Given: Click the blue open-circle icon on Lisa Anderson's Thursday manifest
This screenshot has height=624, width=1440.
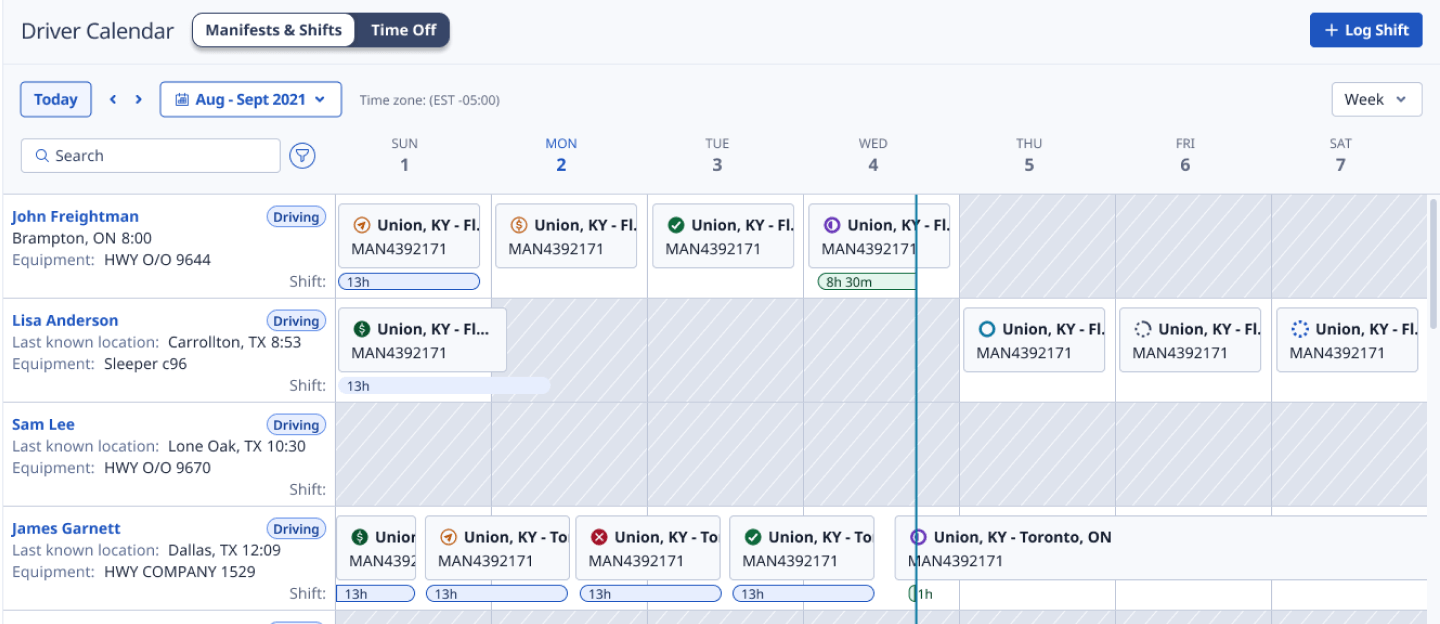Looking at the screenshot, I should coord(988,328).
